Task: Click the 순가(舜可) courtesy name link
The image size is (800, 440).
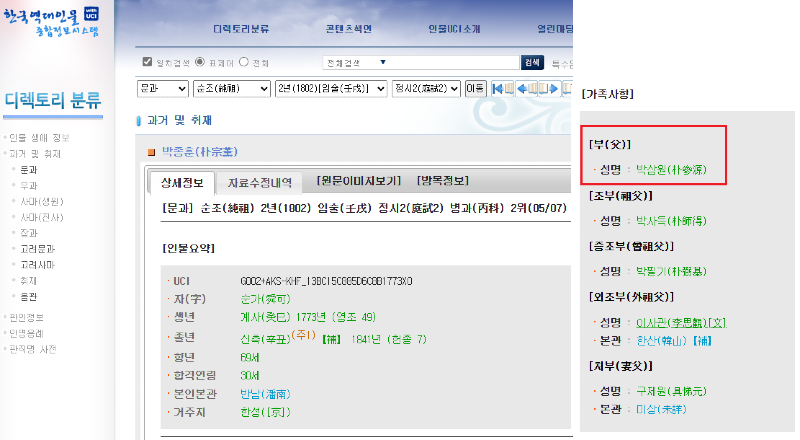Action: coord(265,299)
